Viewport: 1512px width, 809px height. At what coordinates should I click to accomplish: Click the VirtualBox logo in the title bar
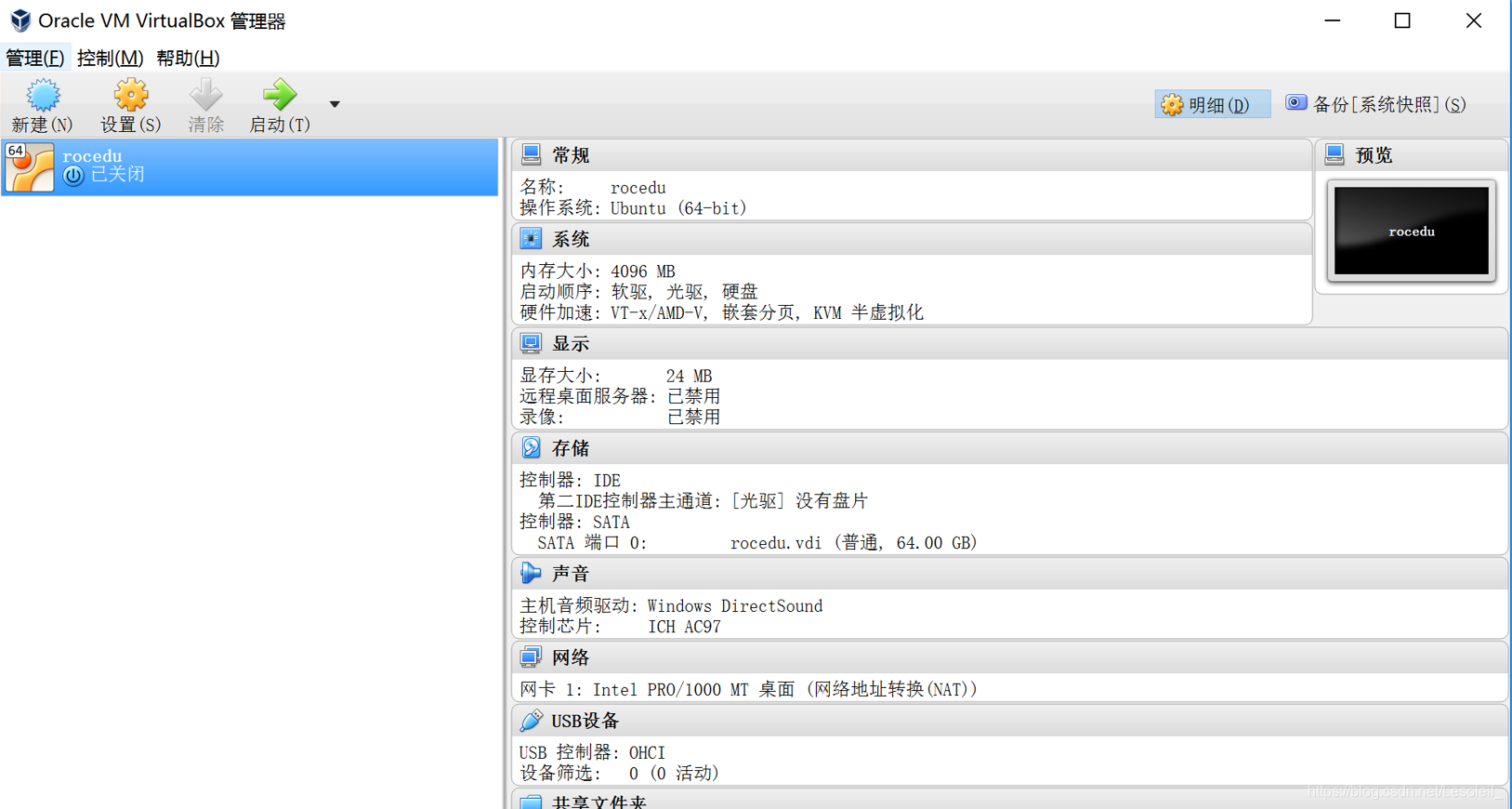coord(20,20)
